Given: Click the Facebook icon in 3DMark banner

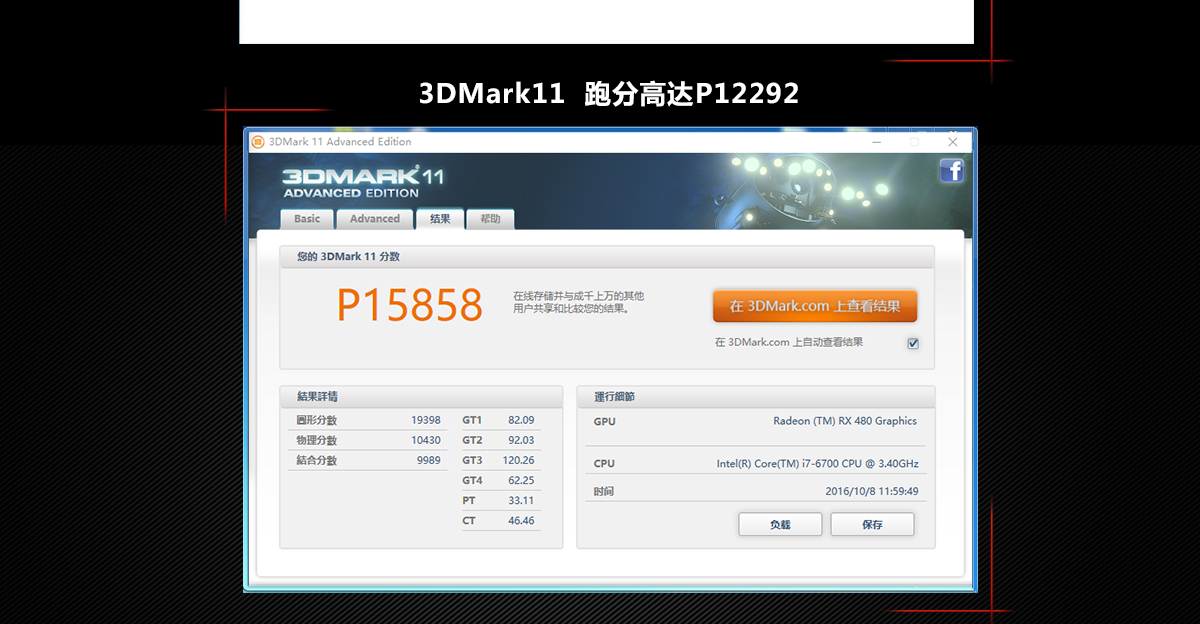Looking at the screenshot, I should click(x=951, y=170).
